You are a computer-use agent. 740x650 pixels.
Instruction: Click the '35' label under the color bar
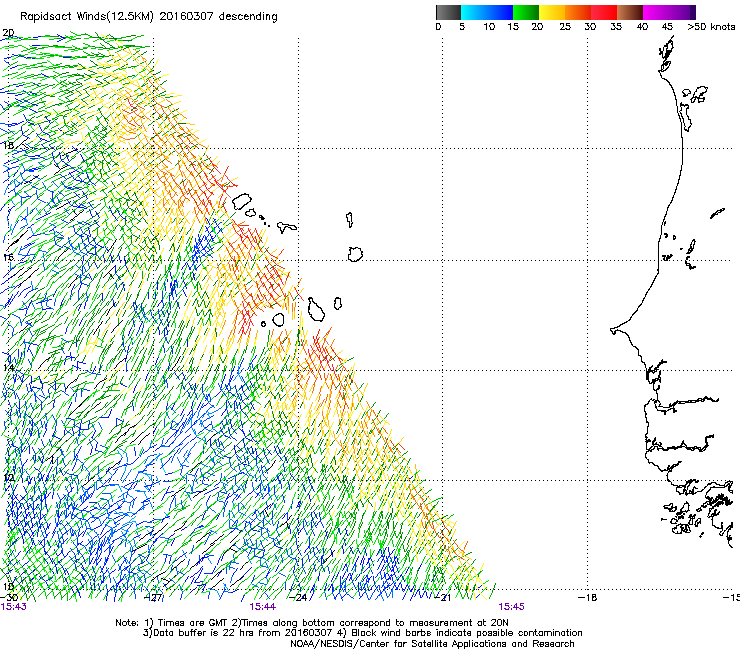616,27
